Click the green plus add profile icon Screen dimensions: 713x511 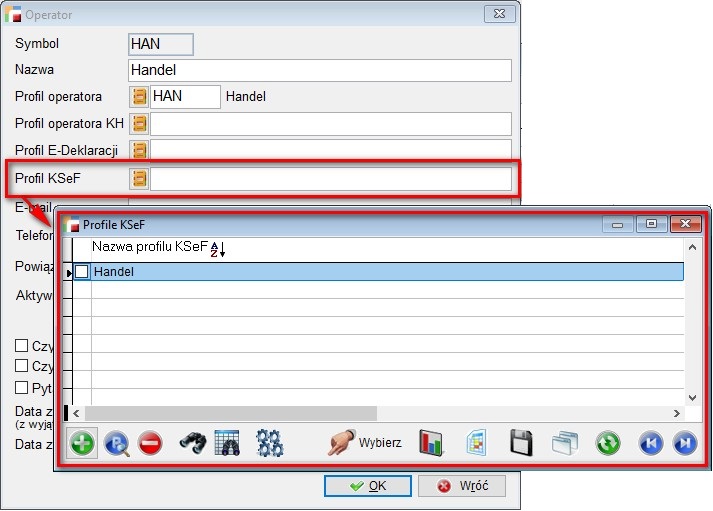pyautogui.click(x=83, y=443)
